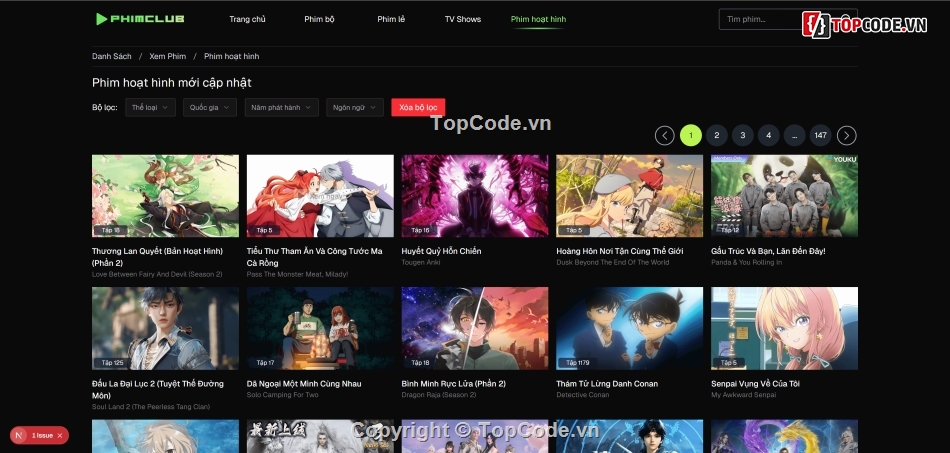Open Huyết Quỷ Hỗn Chiến thumbnail
Image resolution: width=950 pixels, height=453 pixels.
coord(475,196)
